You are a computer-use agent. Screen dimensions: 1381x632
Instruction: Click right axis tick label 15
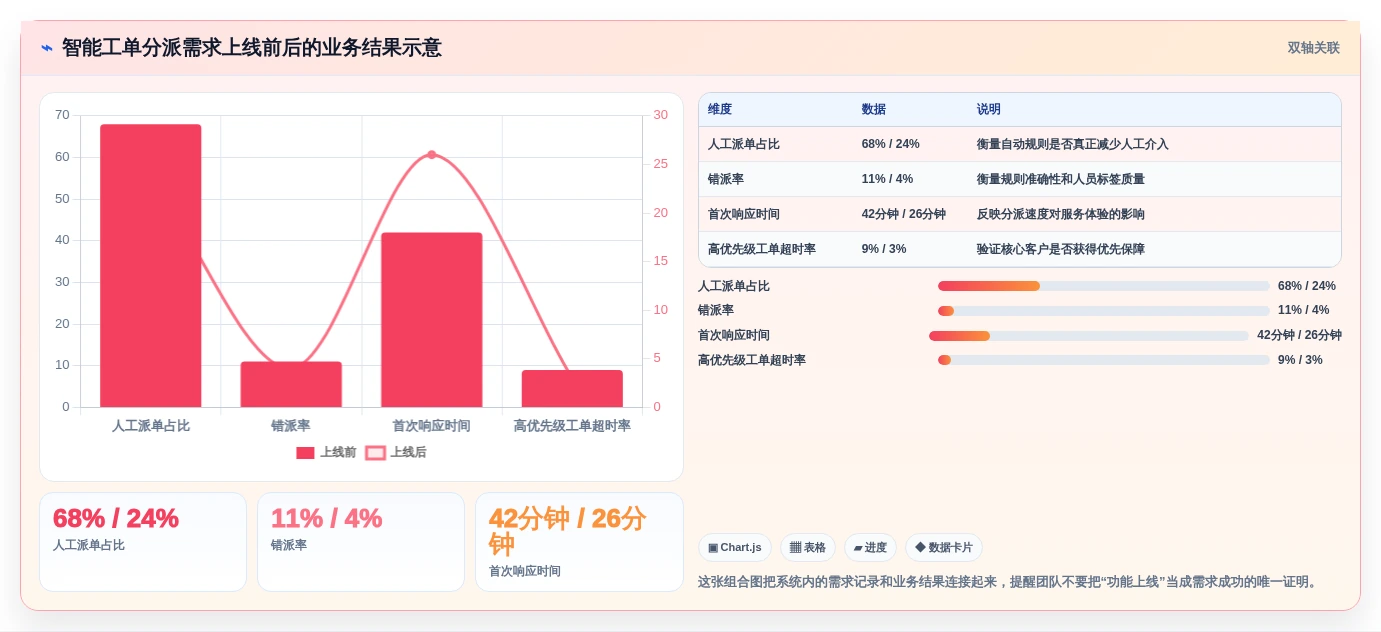660,261
